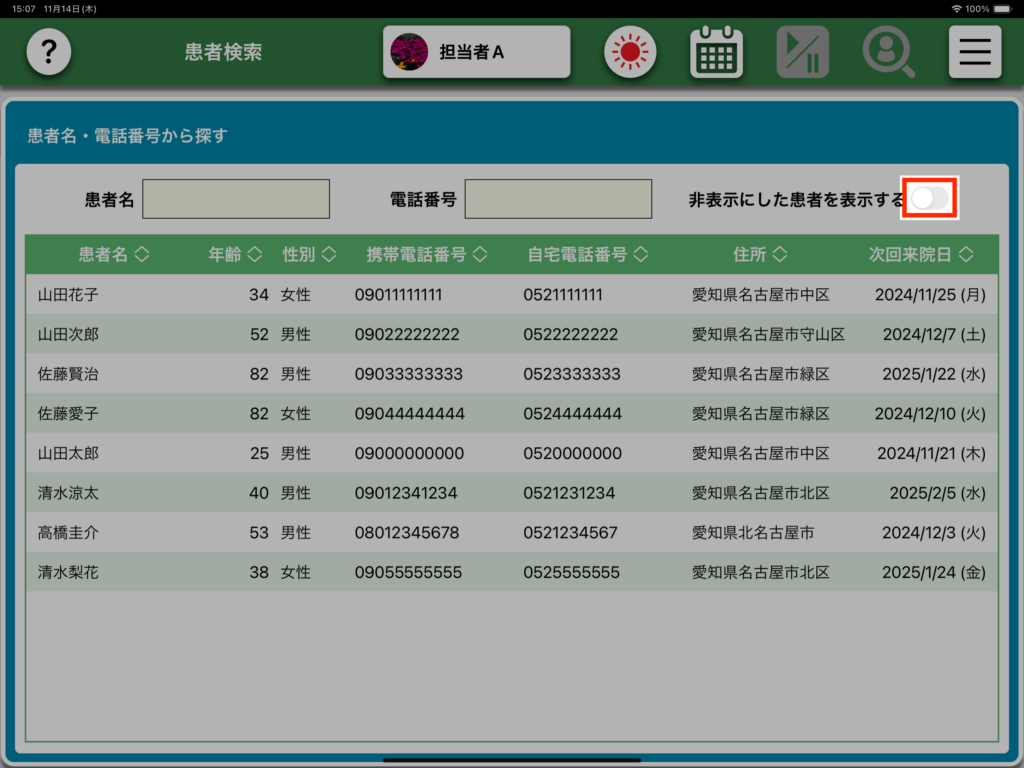Tap the 担当者A flower avatar
Screen dimensions: 1024x768
tap(408, 52)
